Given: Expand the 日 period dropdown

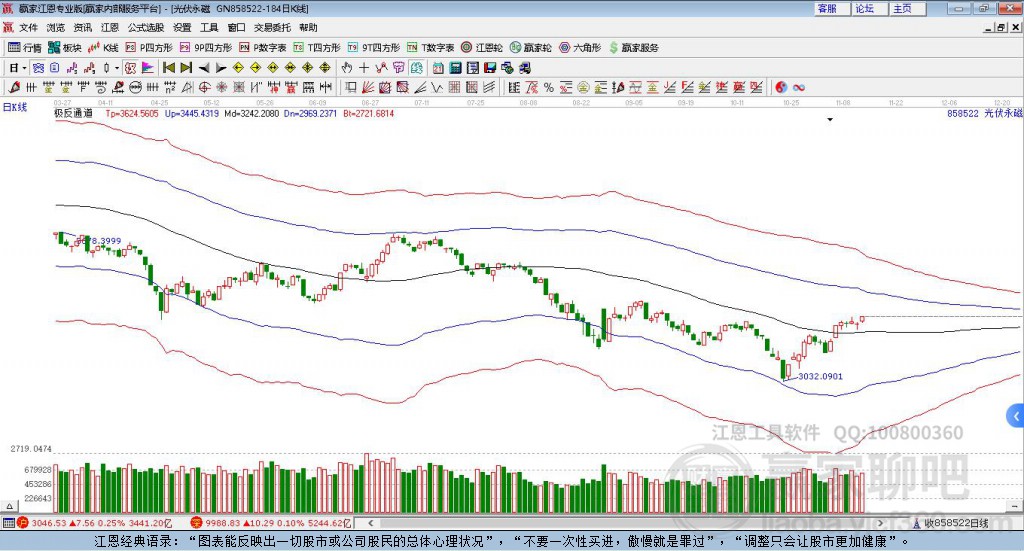Looking at the screenshot, I should [22, 67].
